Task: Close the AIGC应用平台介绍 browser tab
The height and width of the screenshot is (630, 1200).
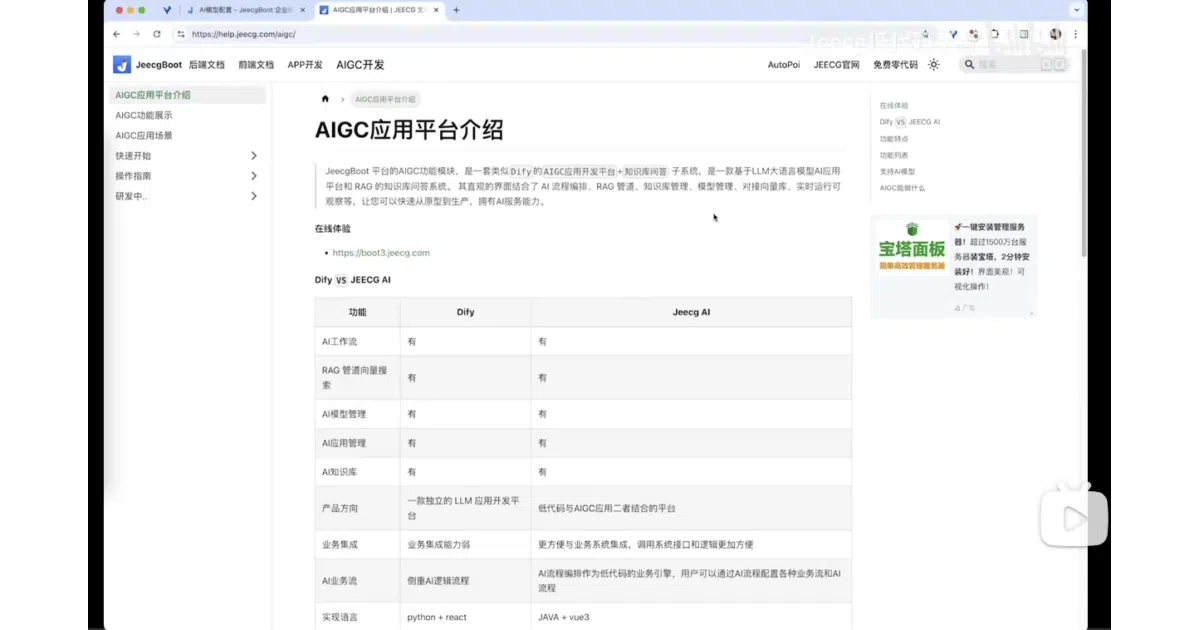Action: tap(436, 10)
